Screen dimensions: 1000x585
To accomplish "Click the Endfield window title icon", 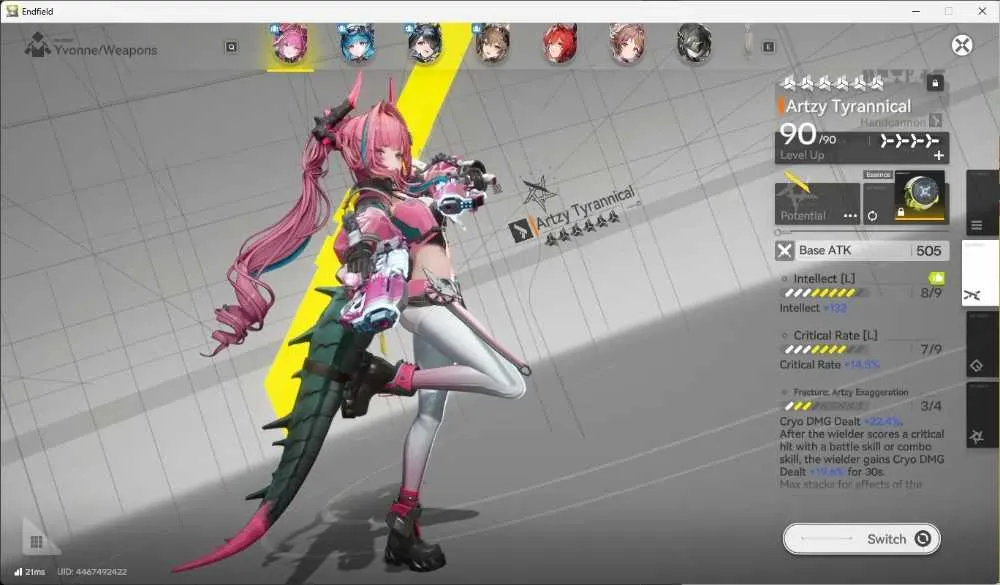I will pos(11,11).
